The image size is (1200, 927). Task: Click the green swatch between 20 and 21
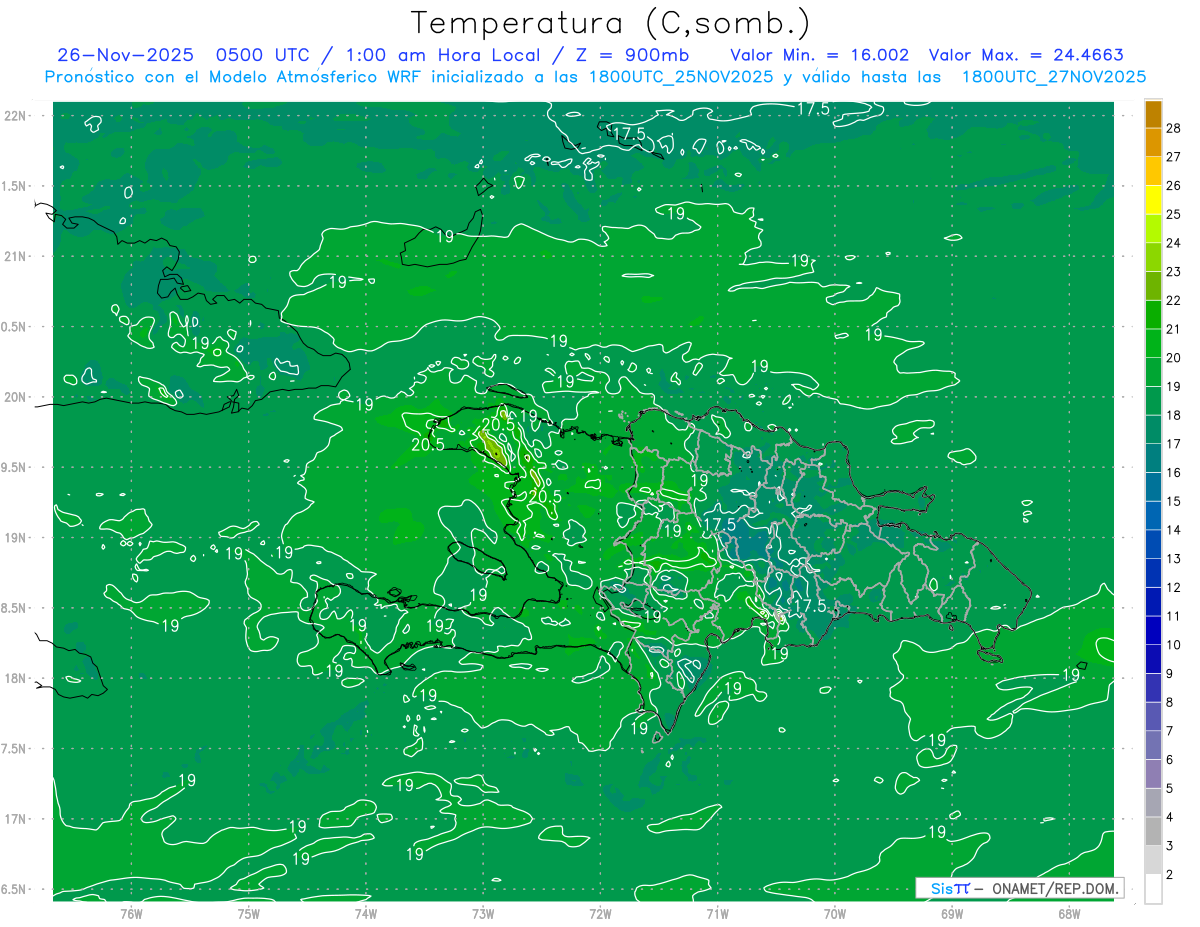[1153, 343]
